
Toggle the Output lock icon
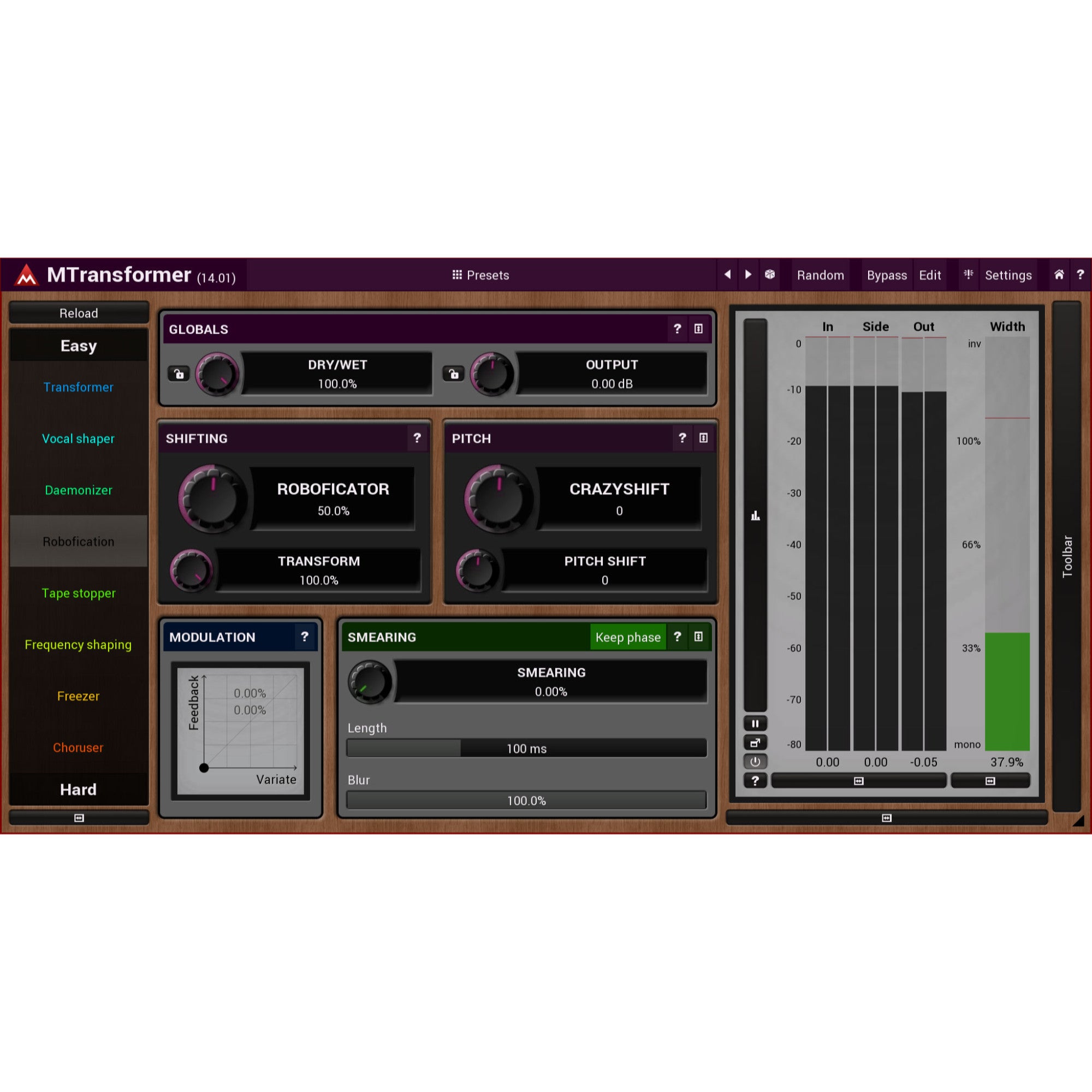(x=453, y=373)
